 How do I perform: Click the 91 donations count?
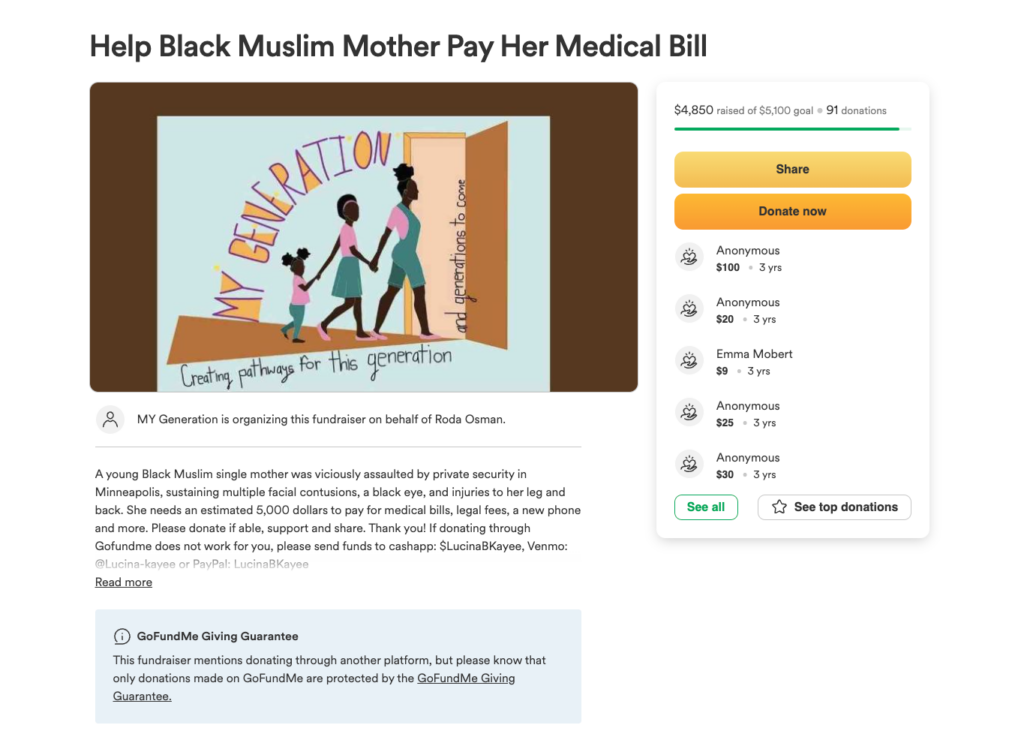pyautogui.click(x=856, y=110)
